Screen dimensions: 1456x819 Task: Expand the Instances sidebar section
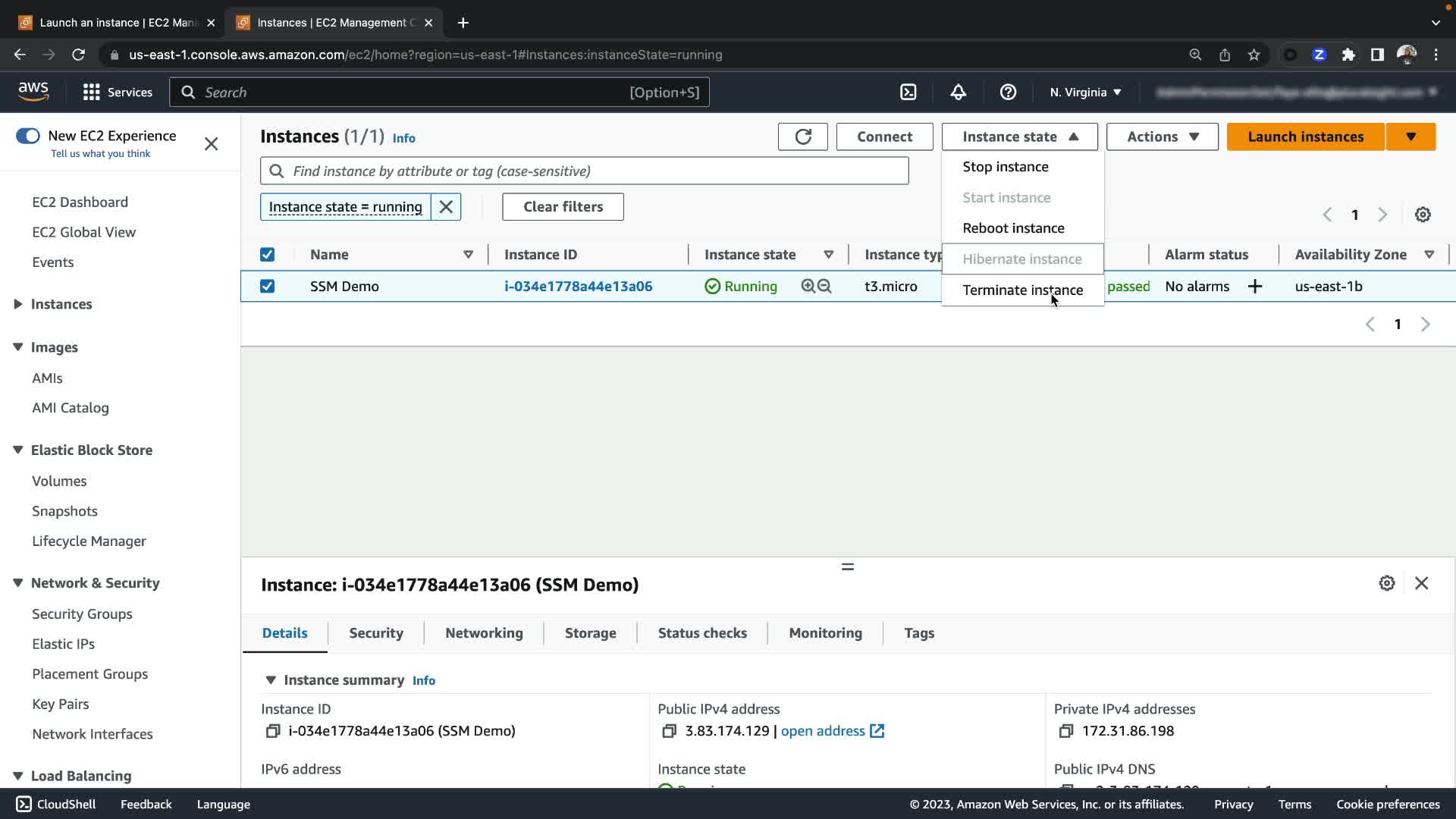tap(18, 304)
